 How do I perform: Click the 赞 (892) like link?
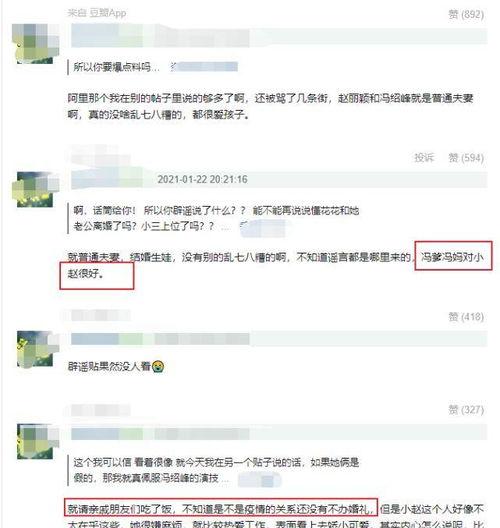click(x=466, y=14)
